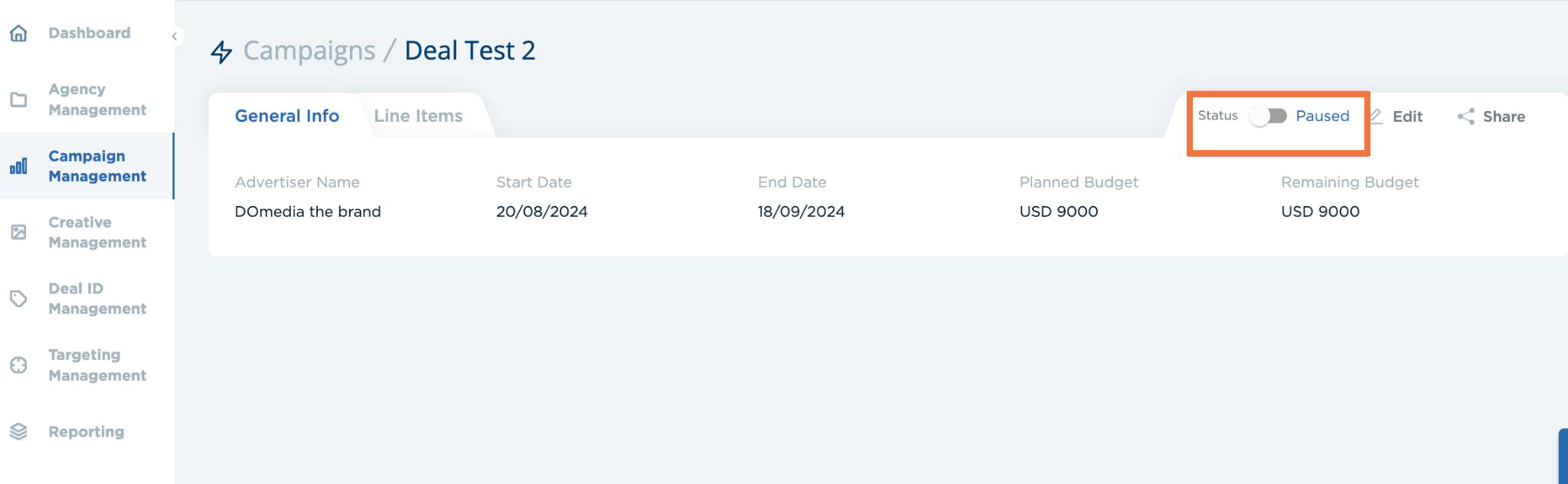Click the Reporting layers icon
The width and height of the screenshot is (1568, 484).
click(x=18, y=431)
